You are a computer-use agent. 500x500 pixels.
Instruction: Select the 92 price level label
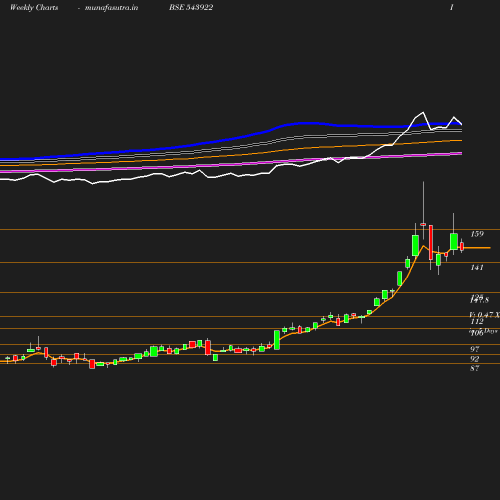coord(475,359)
